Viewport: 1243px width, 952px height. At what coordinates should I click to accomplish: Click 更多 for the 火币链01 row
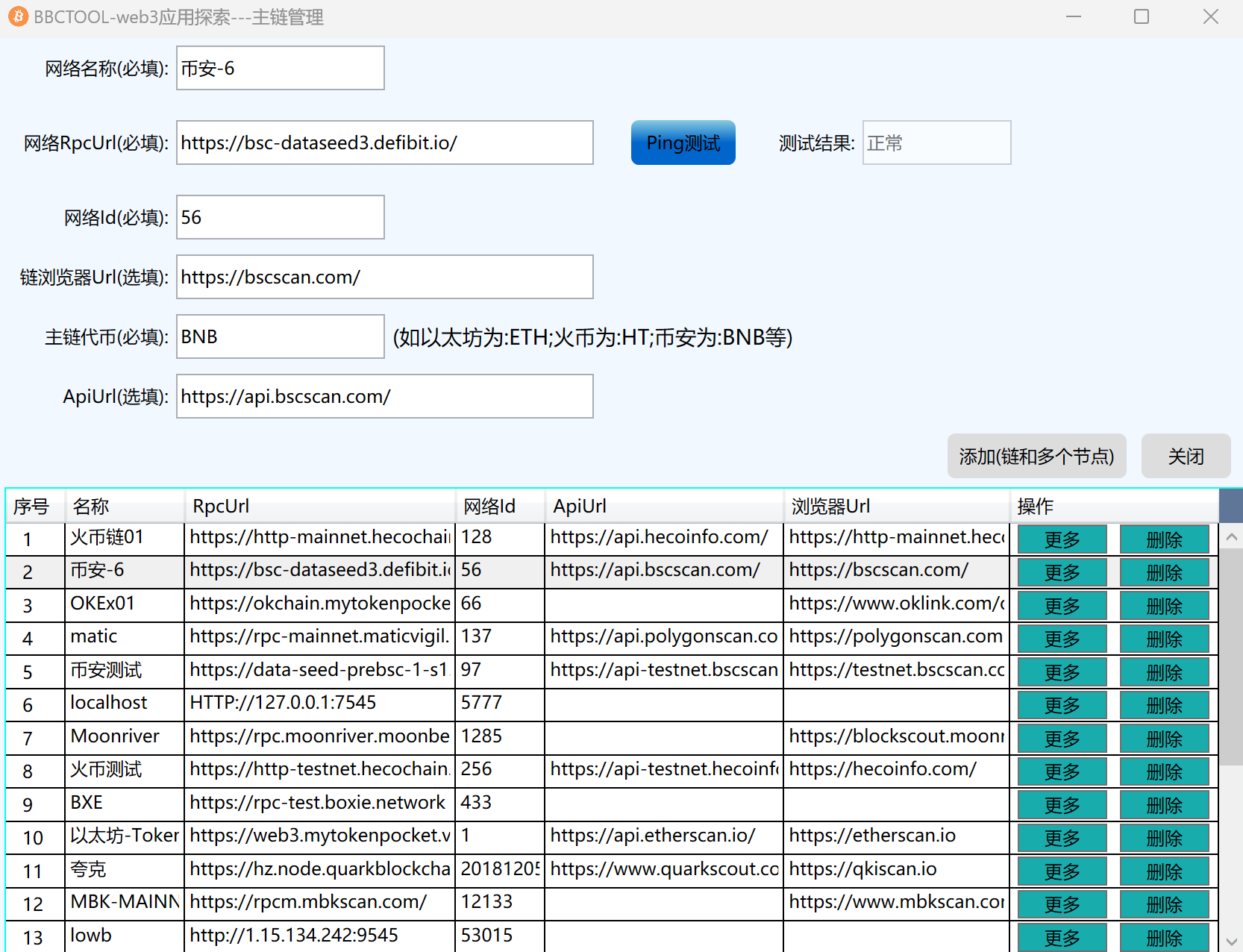[x=1062, y=539]
